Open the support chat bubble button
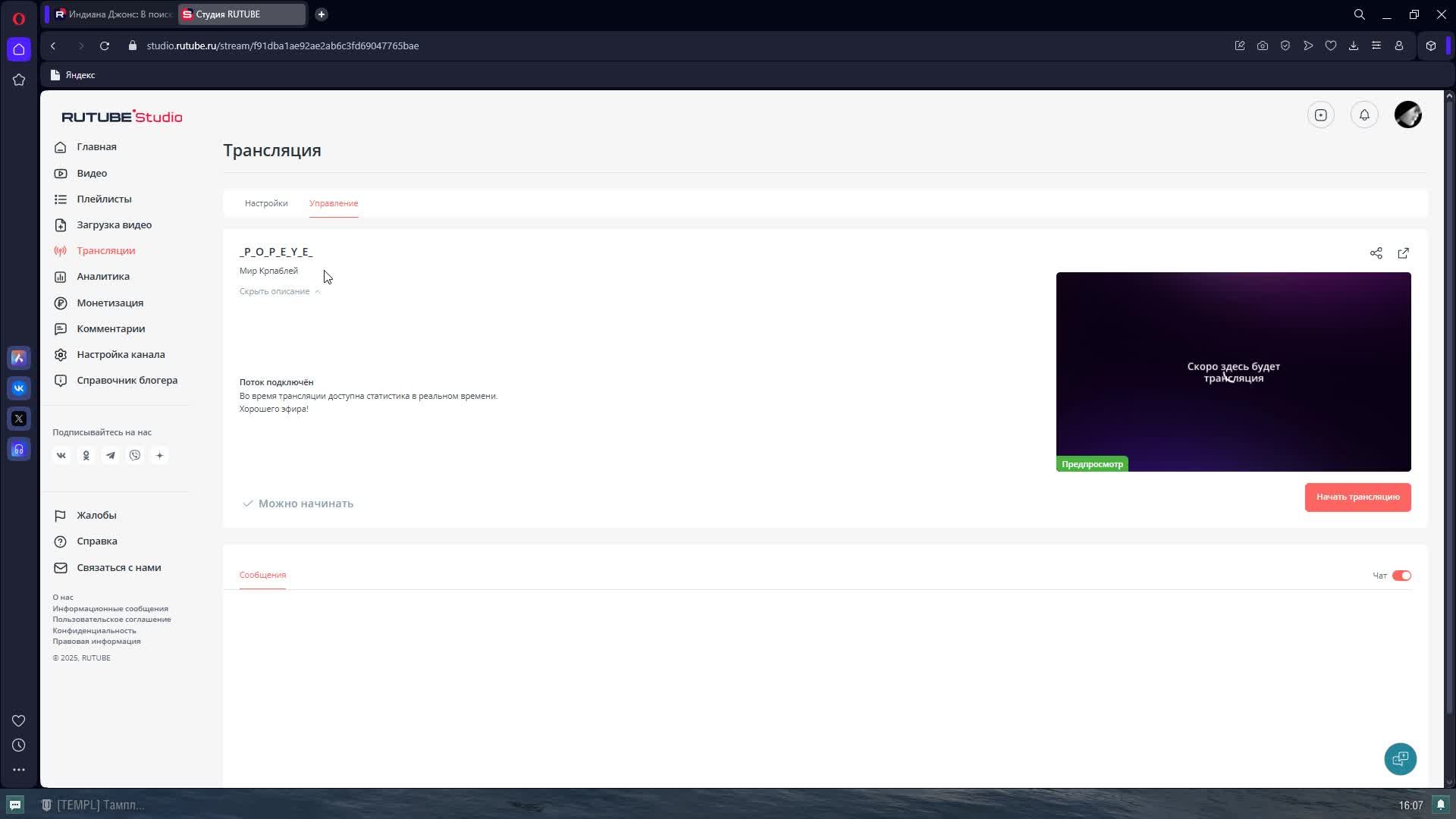The height and width of the screenshot is (819, 1456). coord(1400,759)
